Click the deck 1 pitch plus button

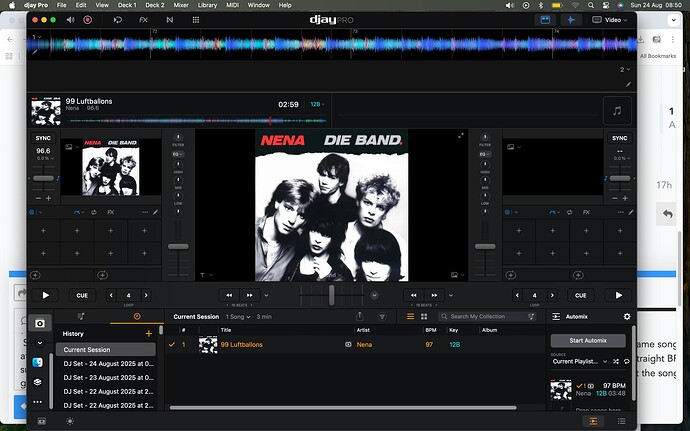point(48,199)
